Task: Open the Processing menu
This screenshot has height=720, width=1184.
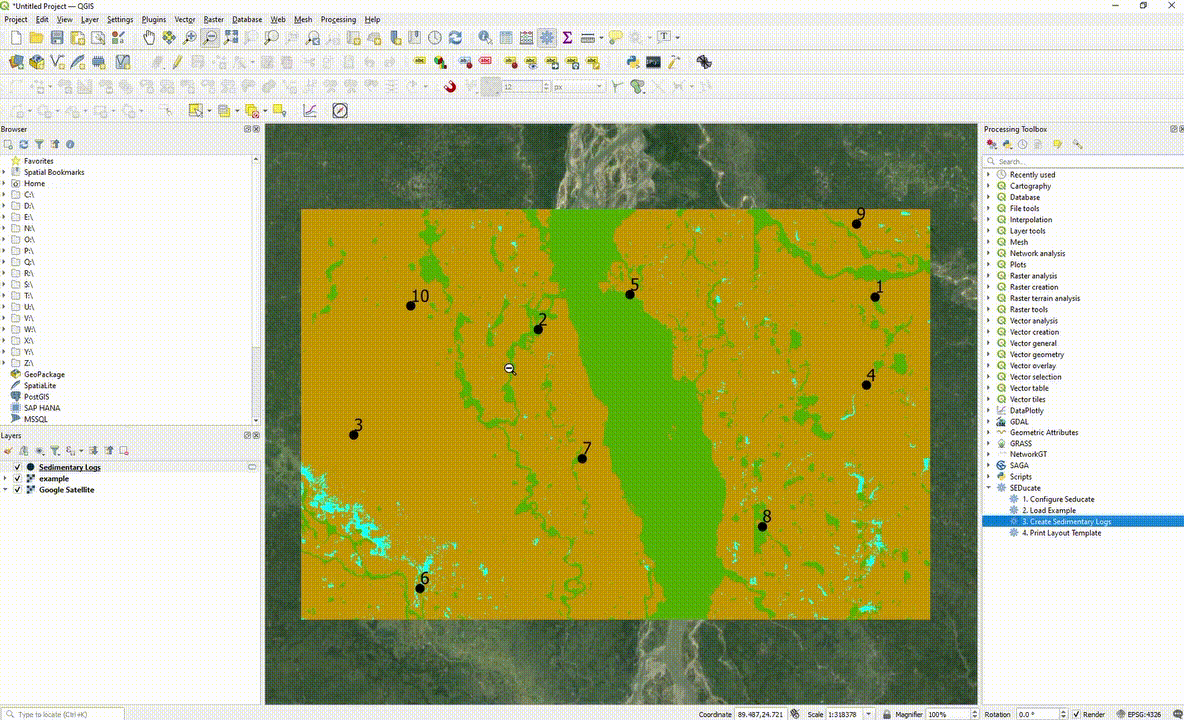Action: click(338, 19)
